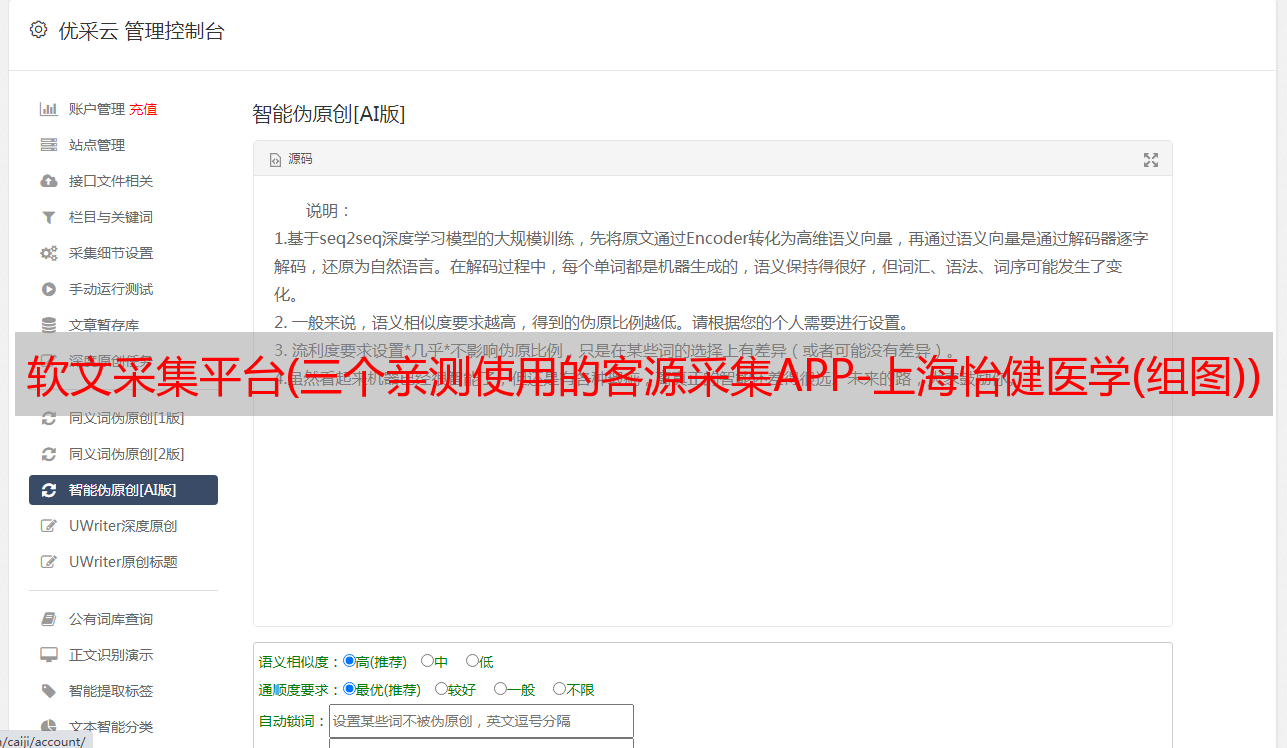This screenshot has width=1287, height=748.
Task: Go to UWriter原创标题 in the sidebar
Action: 123,562
